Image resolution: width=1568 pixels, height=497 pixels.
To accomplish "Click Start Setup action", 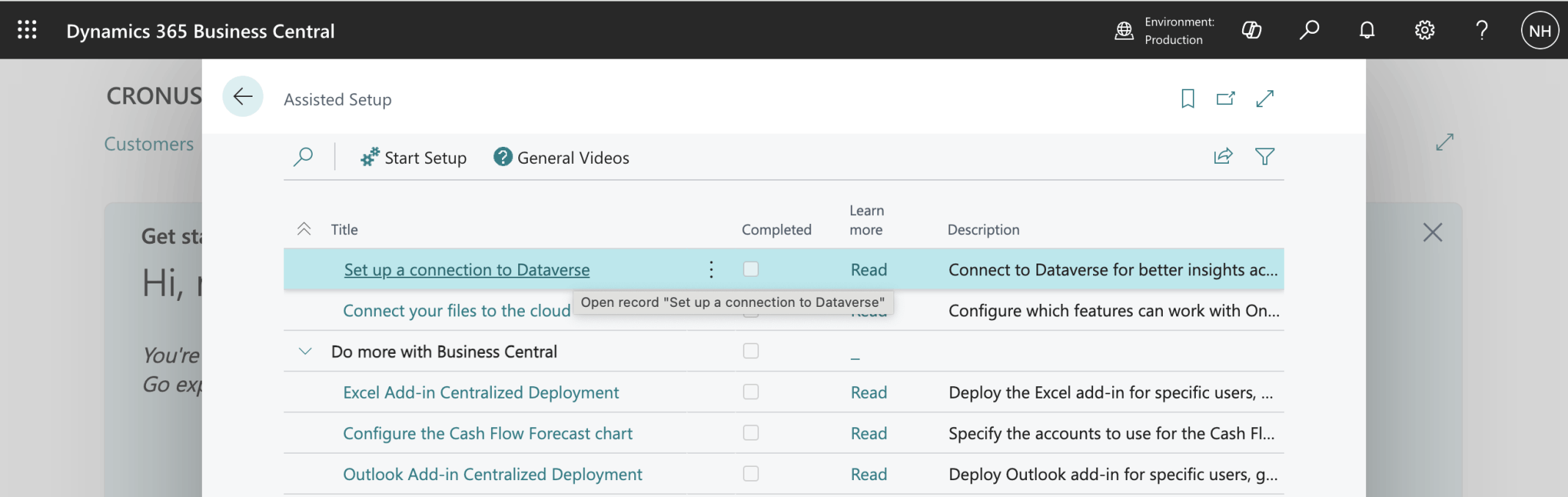I will click(413, 158).
